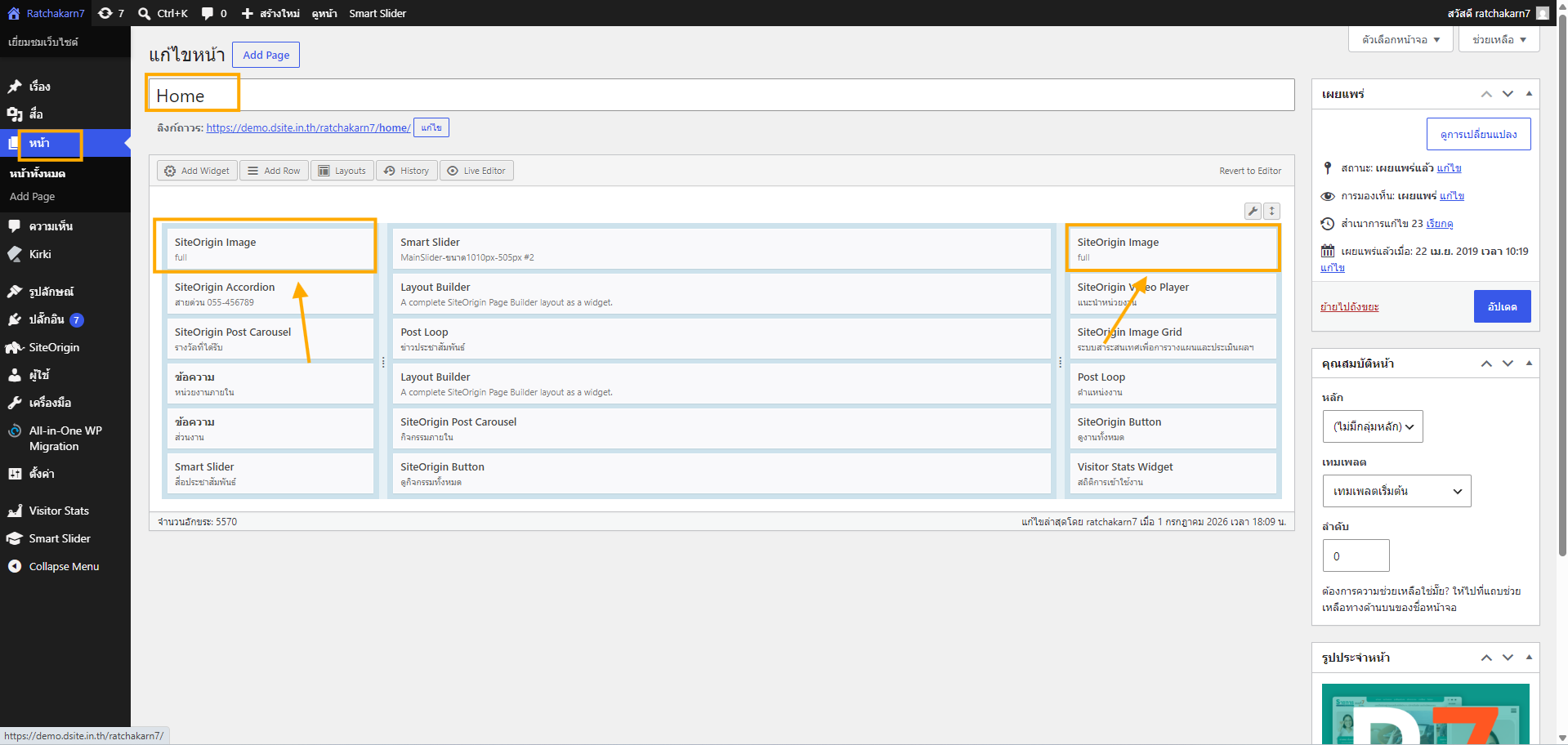
Task: Click the Add Page button beside the heading
Action: [x=266, y=55]
